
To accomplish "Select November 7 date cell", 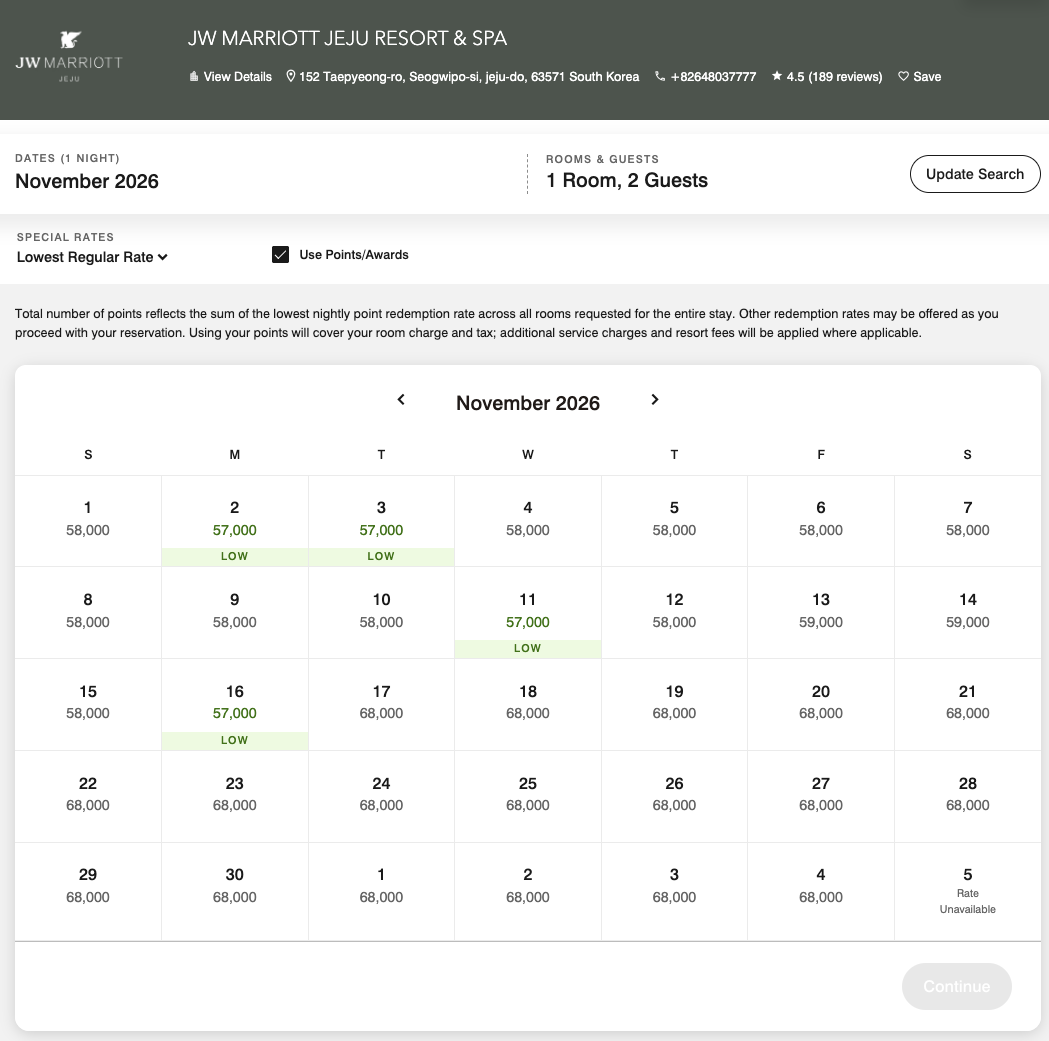I will pyautogui.click(x=967, y=522).
